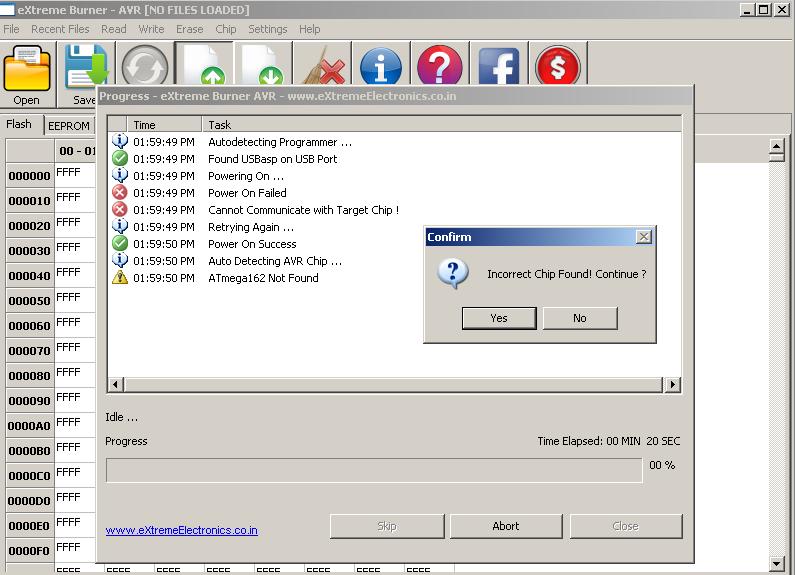Click the Open folder toolbar icon
Viewport: 795px width, 575px height.
pos(27,68)
